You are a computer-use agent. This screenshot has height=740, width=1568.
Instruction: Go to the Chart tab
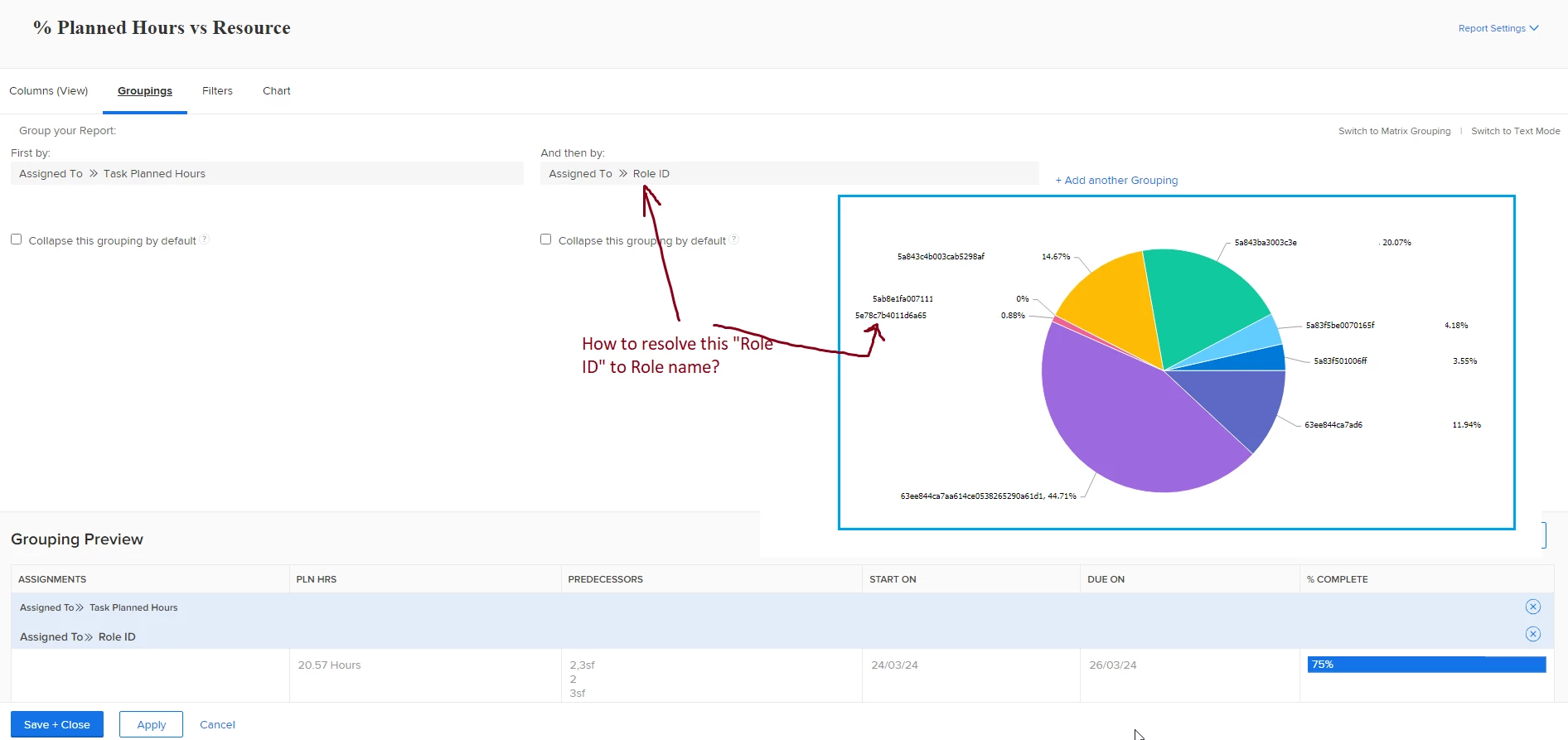click(277, 90)
